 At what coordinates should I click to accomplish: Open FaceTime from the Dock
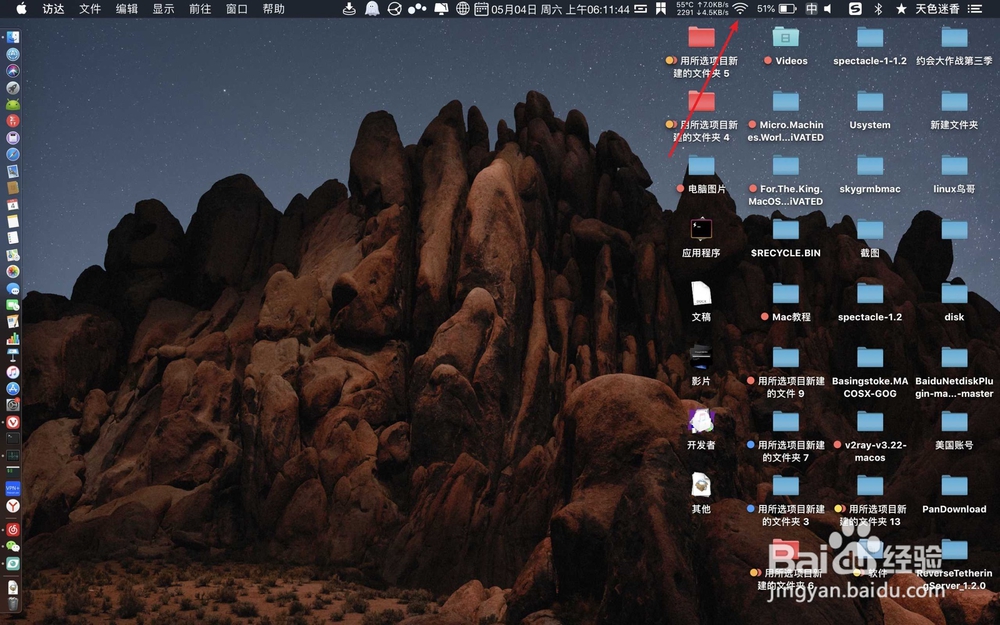pyautogui.click(x=13, y=305)
